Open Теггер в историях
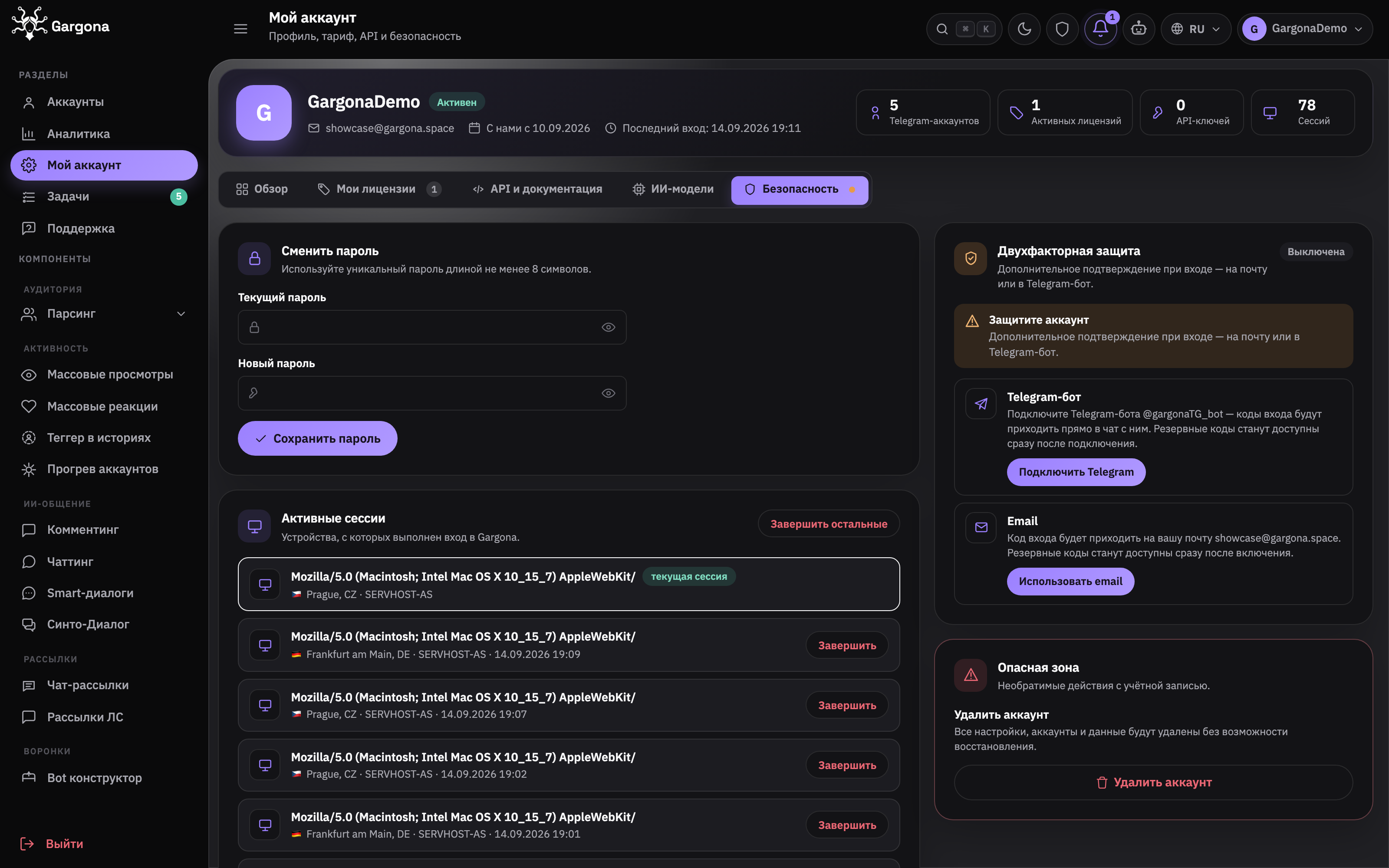The image size is (1389, 868). tap(104, 437)
